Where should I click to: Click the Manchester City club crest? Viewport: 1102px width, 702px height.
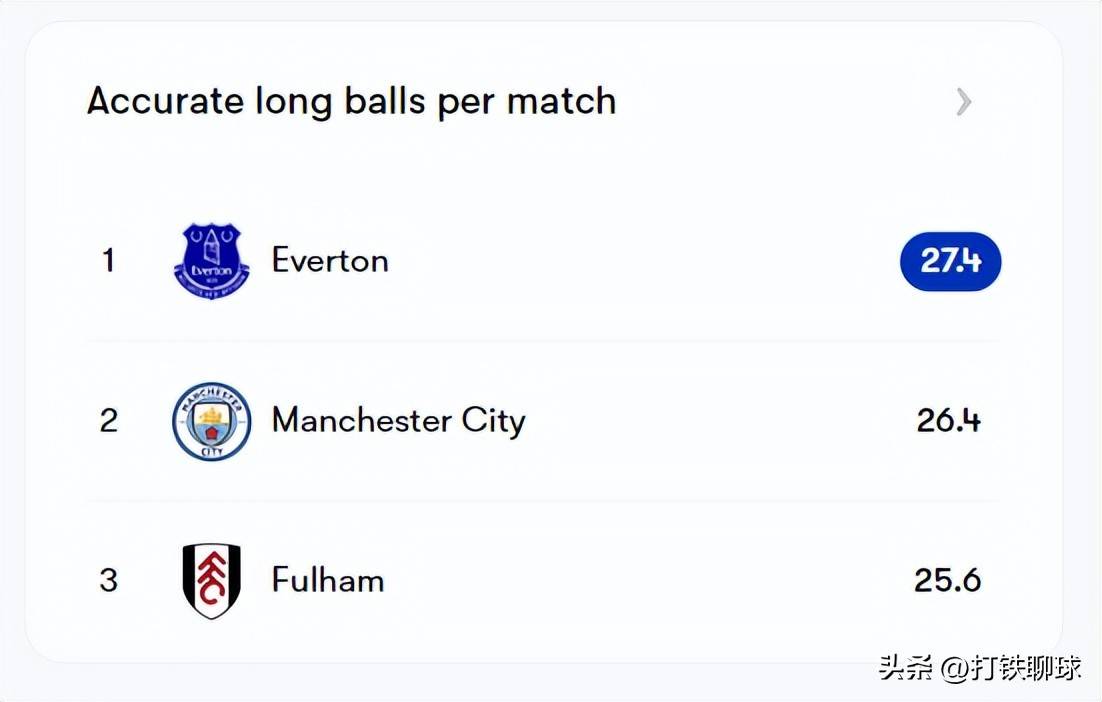211,421
